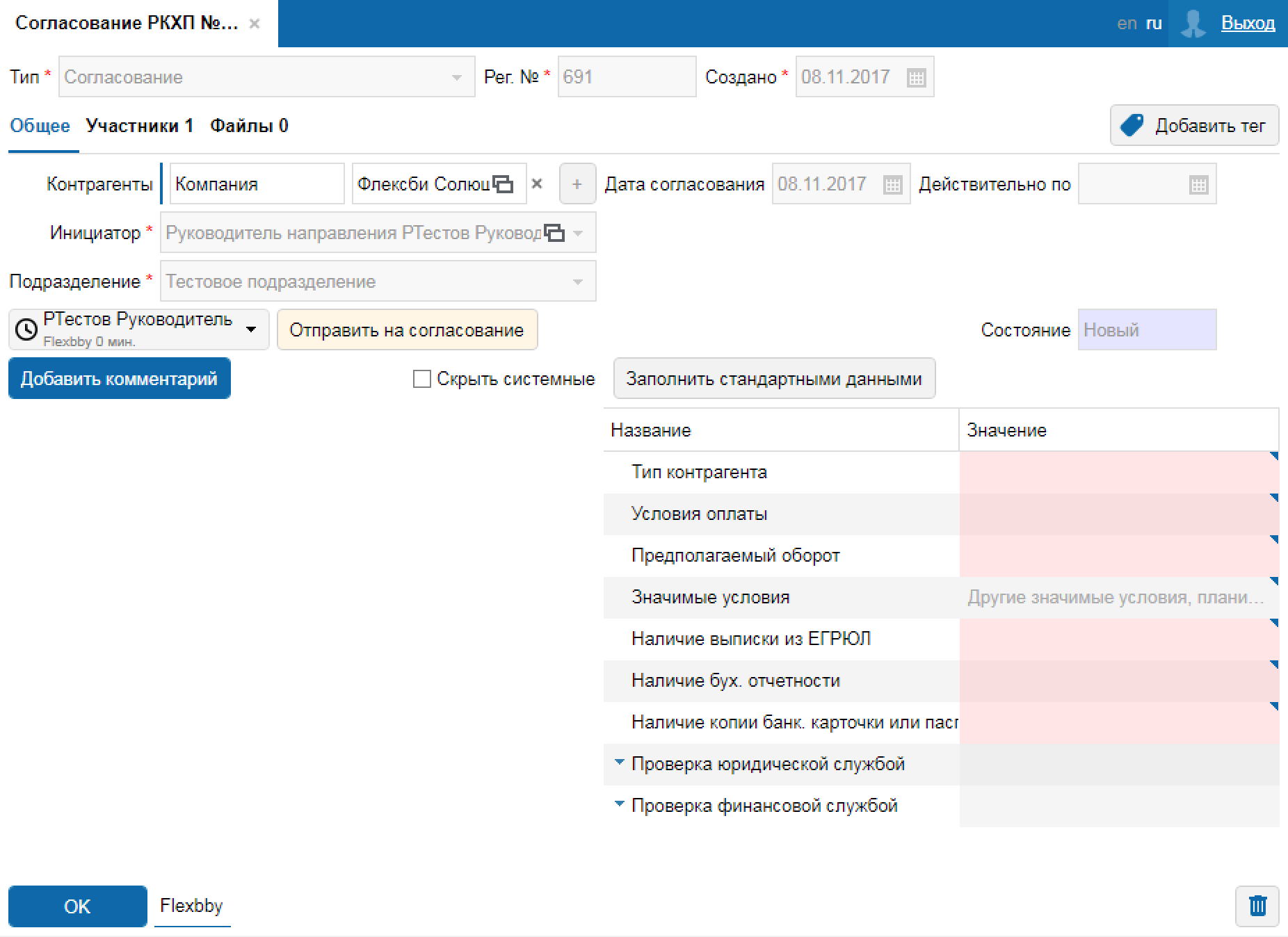This screenshot has height=937, width=1288.
Task: Remove the contragent with the x icon
Action: point(537,184)
